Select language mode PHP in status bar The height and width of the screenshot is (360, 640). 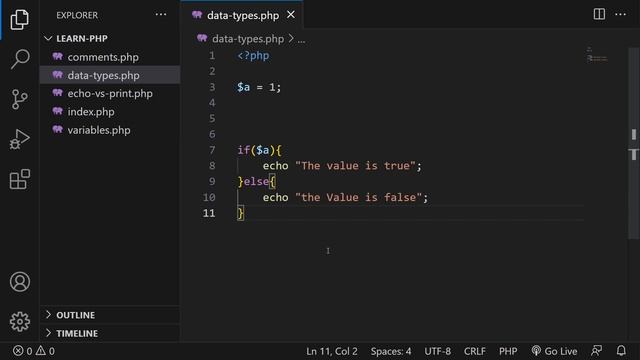[508, 351]
